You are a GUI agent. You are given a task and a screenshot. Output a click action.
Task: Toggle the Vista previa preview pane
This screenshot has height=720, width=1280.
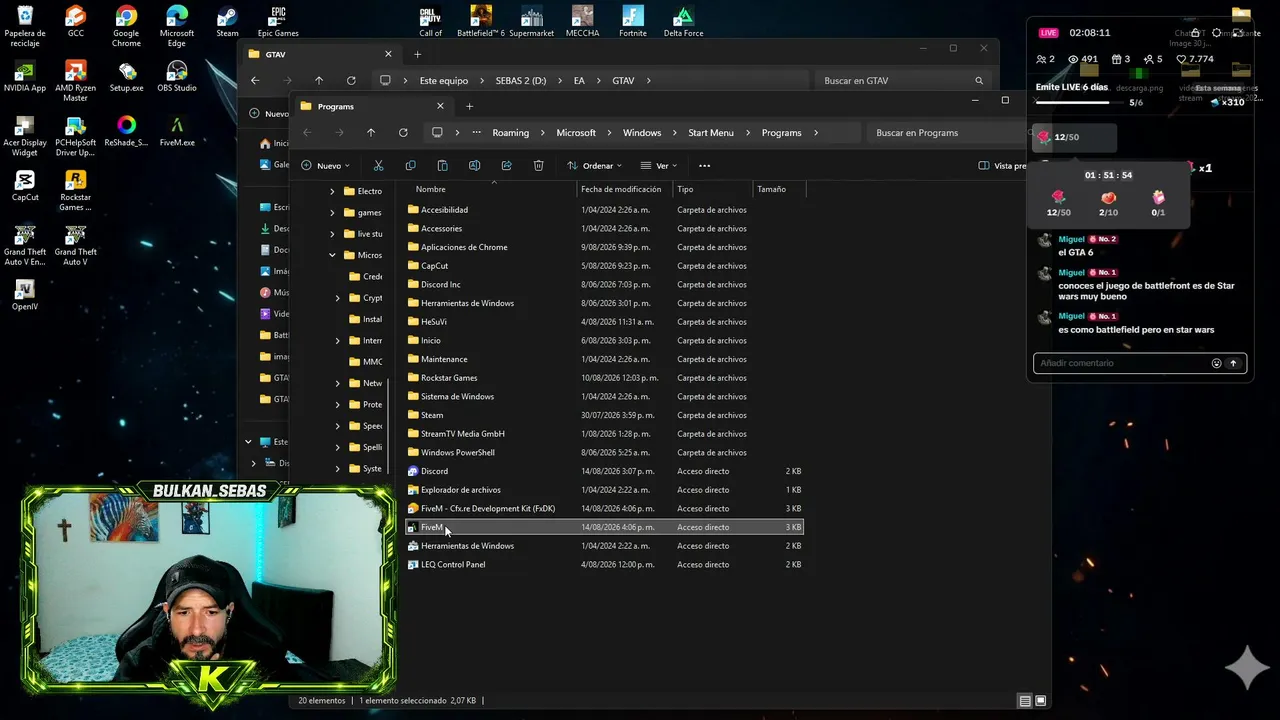click(x=1003, y=166)
